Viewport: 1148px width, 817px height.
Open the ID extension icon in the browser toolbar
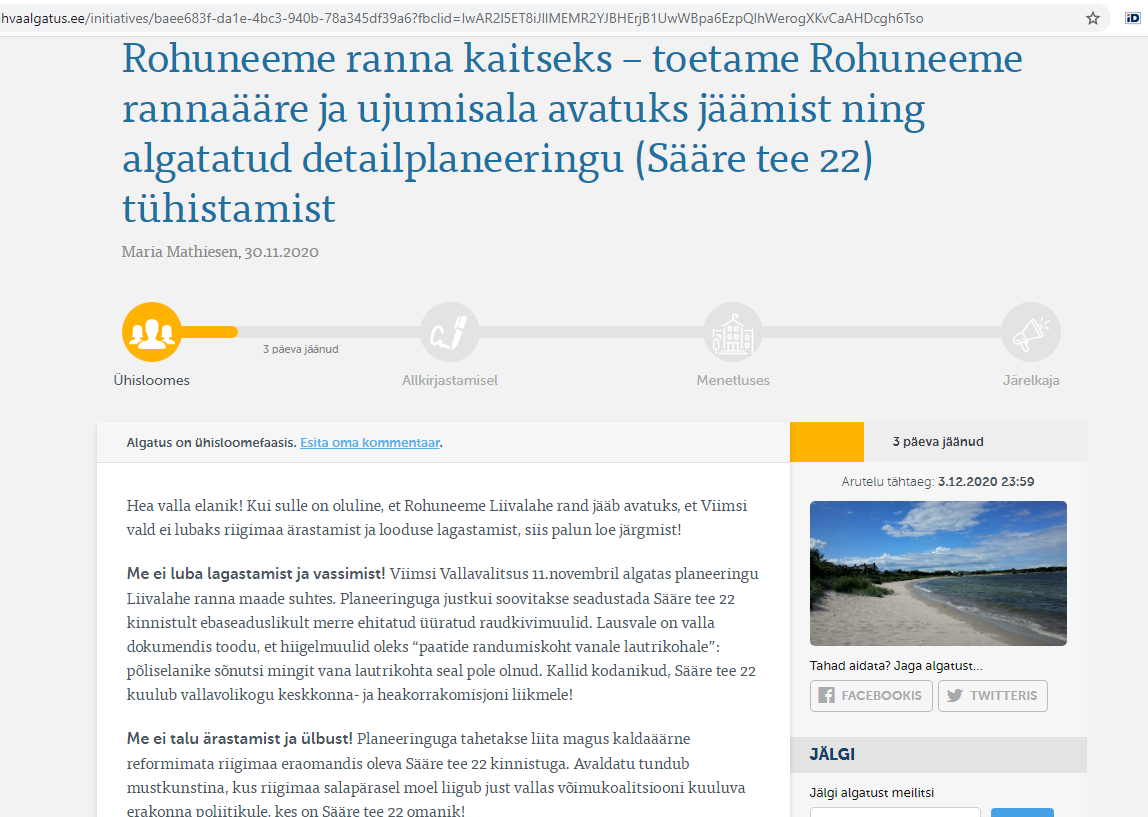[x=1133, y=18]
